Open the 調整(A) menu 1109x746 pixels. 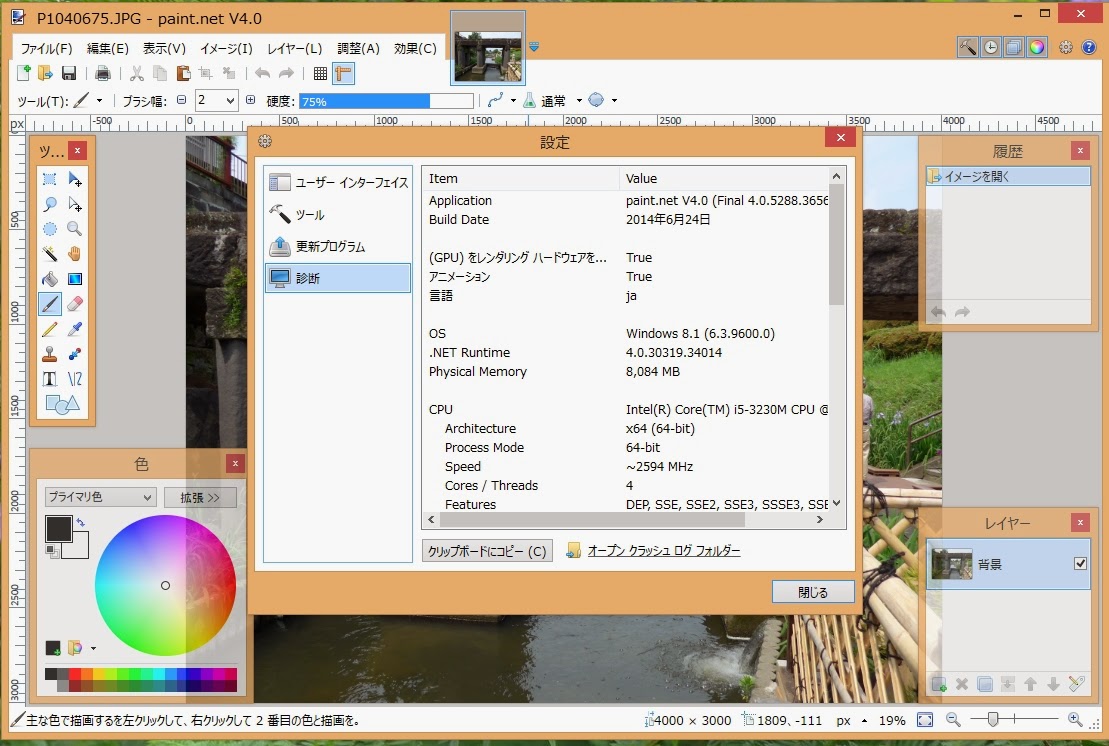(x=358, y=49)
